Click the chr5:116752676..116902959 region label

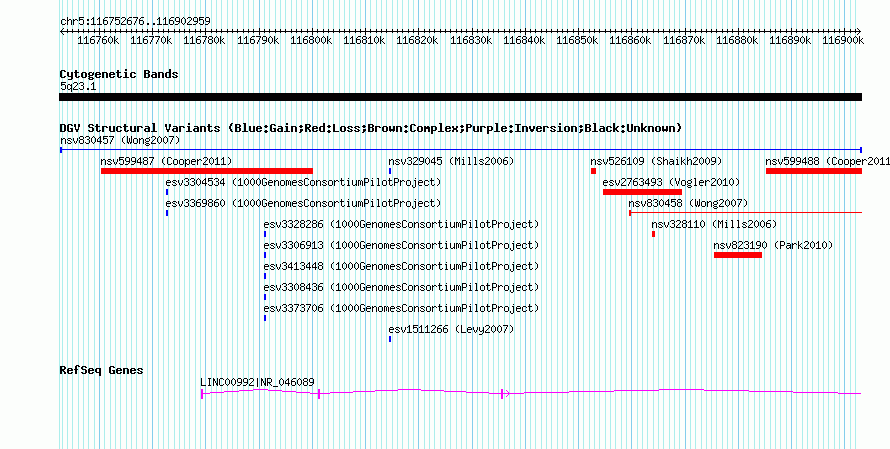pos(136,22)
